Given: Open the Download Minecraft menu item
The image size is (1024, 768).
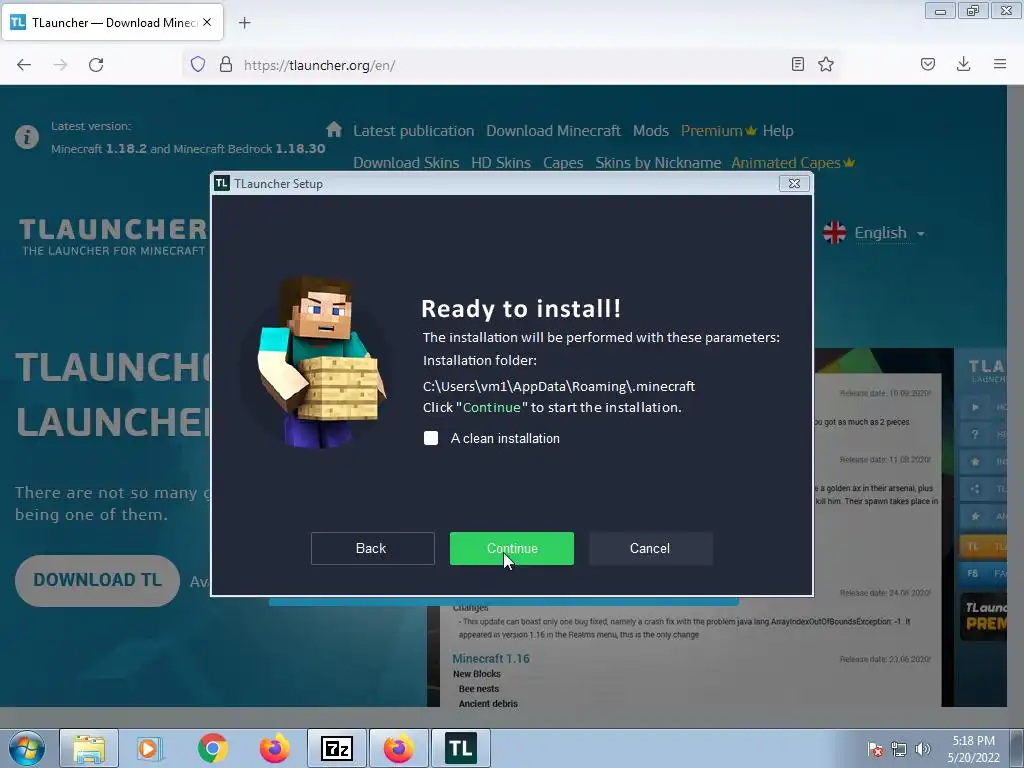Looking at the screenshot, I should 553,131.
